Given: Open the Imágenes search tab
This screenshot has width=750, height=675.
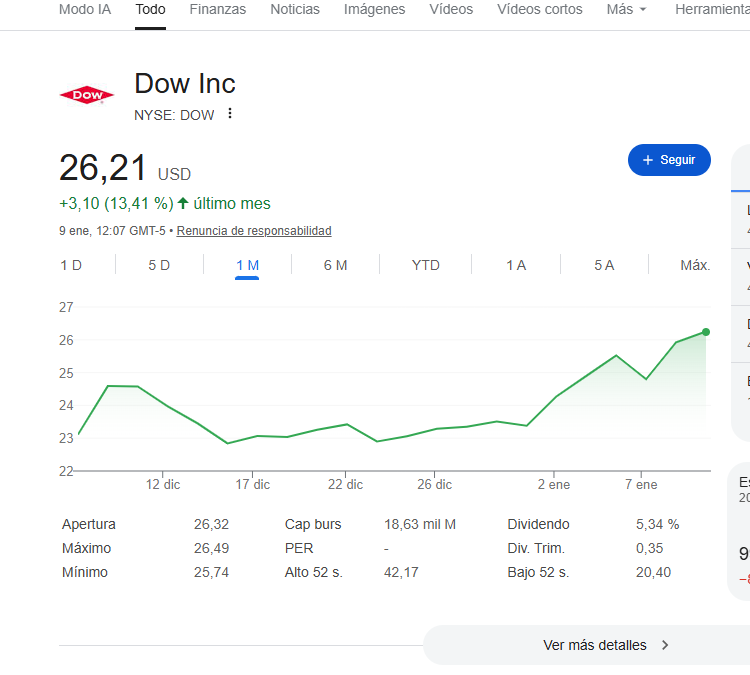Looking at the screenshot, I should click(x=374, y=10).
